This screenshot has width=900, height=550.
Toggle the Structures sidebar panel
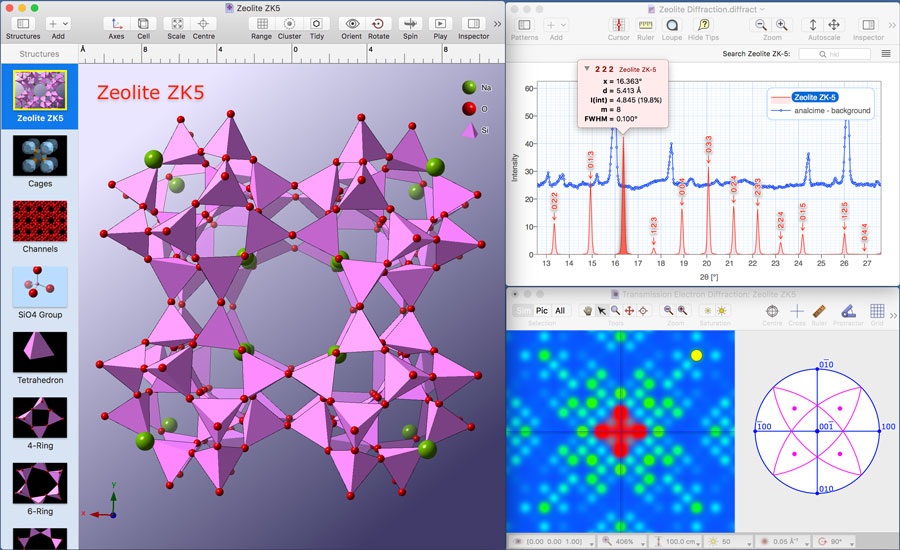(x=23, y=23)
